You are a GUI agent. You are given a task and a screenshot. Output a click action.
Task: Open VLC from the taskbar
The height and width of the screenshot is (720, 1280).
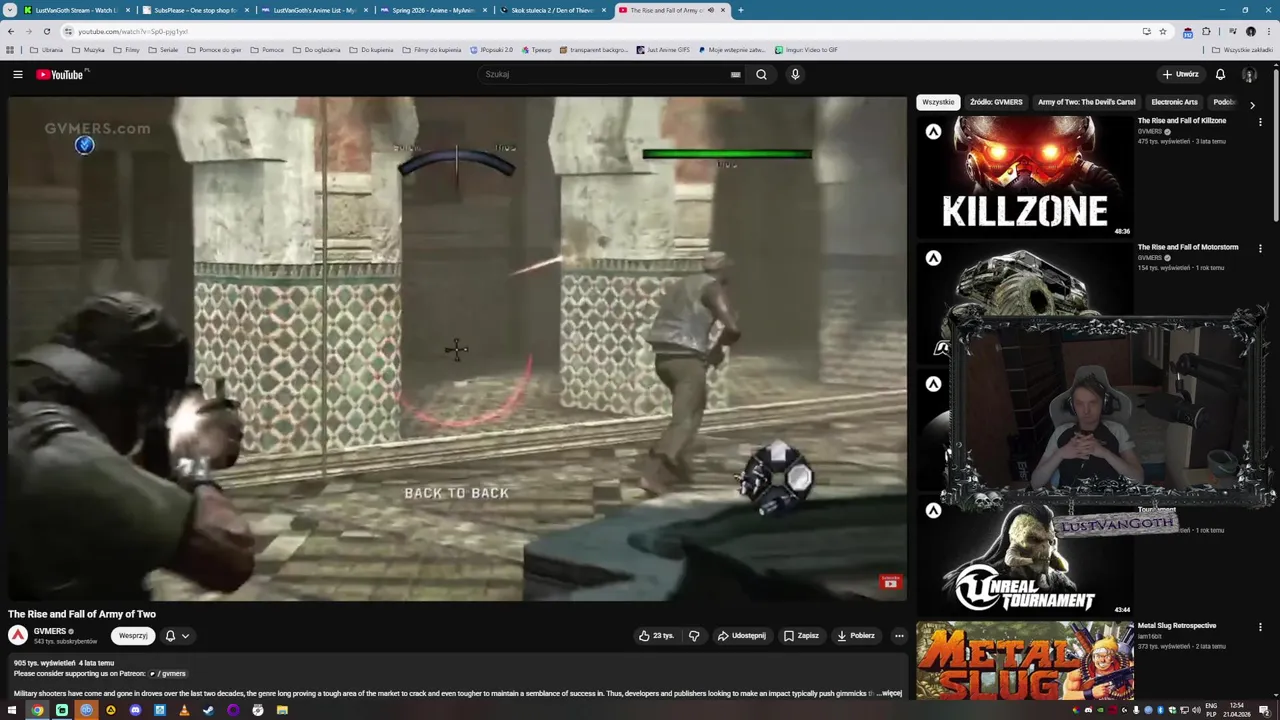(x=184, y=710)
